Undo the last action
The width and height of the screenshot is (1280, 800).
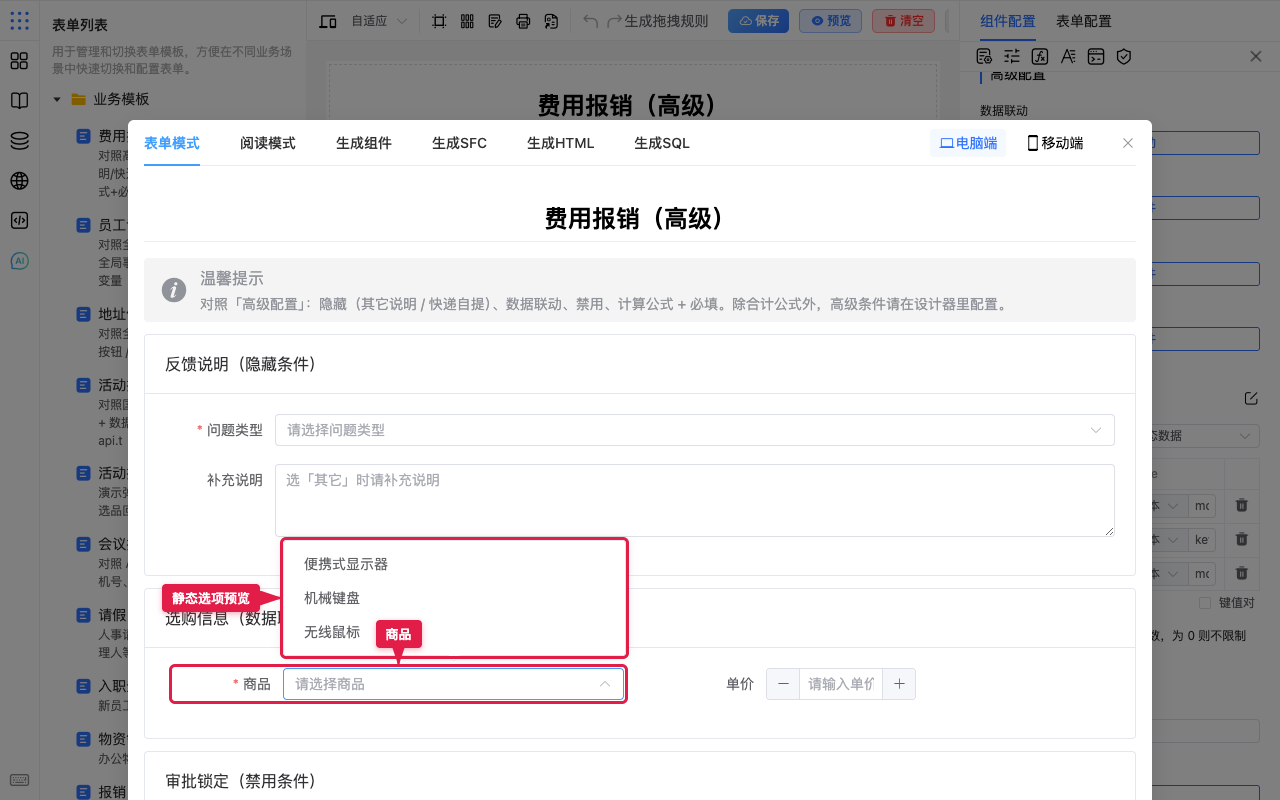pyautogui.click(x=590, y=21)
